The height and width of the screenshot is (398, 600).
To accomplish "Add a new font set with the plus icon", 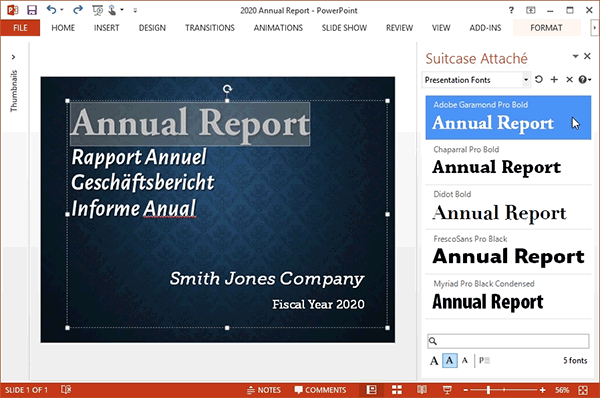I will [554, 79].
